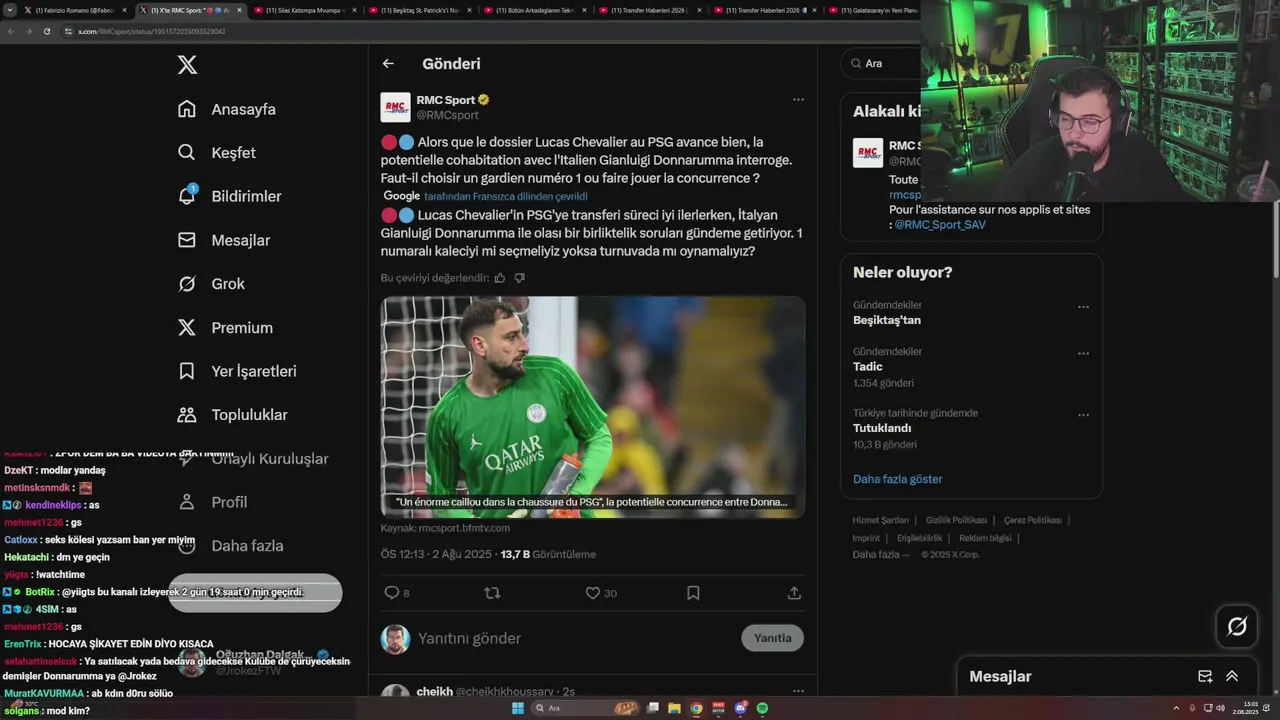Switch to Silas Katompa Mvumpa tab

[x=303, y=10]
